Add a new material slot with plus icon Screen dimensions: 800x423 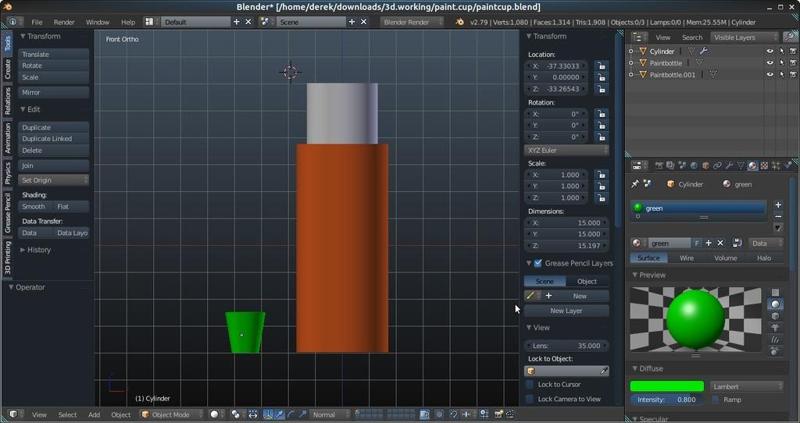click(x=778, y=204)
